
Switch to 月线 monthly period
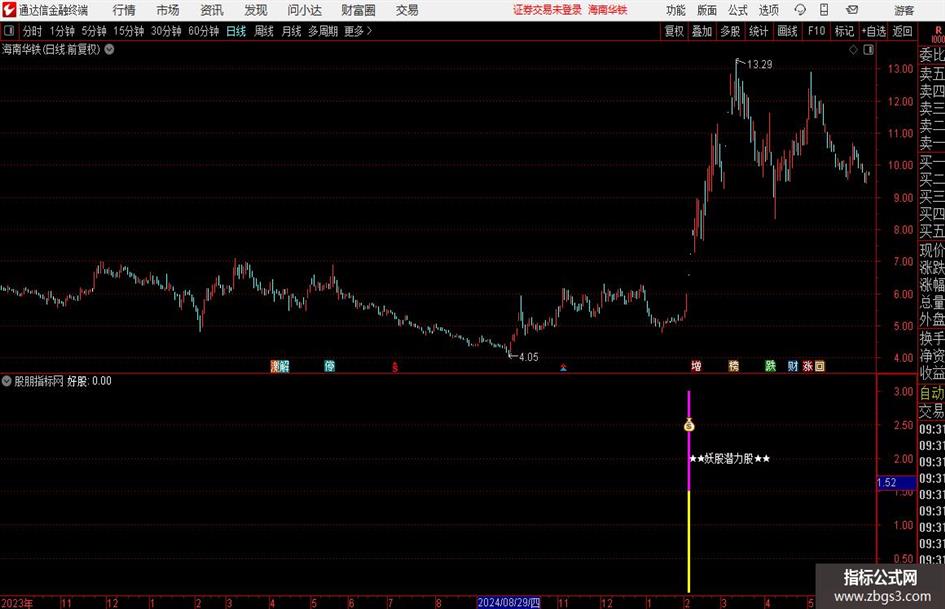click(x=292, y=31)
